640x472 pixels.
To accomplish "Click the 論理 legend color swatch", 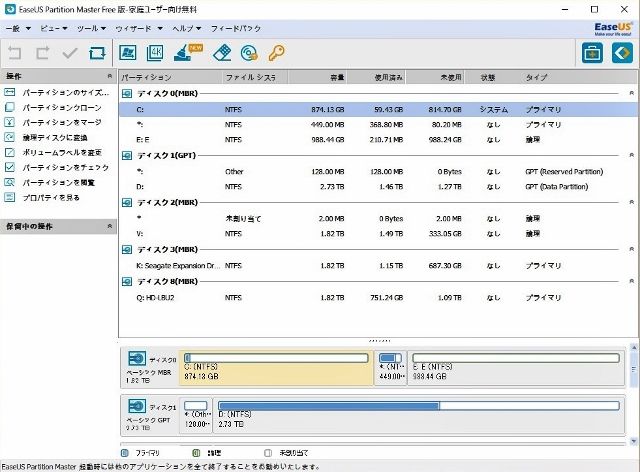I will point(196,453).
